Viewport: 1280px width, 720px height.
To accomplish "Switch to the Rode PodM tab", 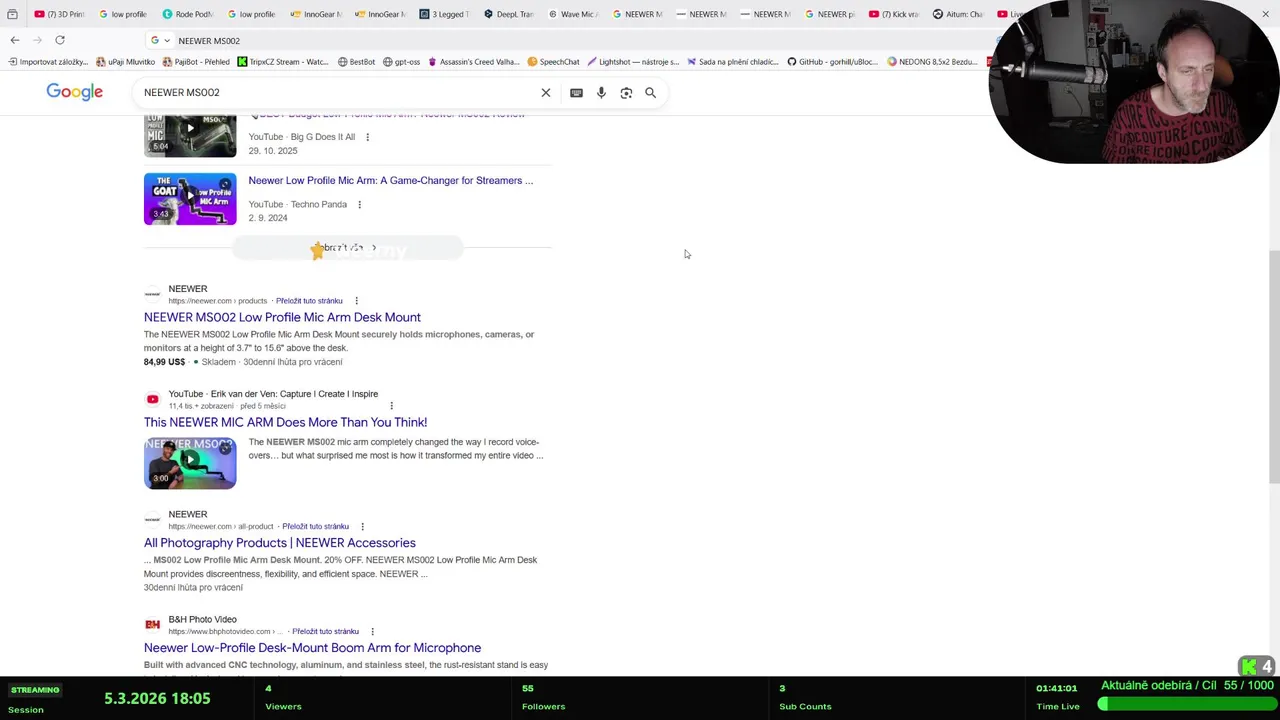I will coord(187,14).
